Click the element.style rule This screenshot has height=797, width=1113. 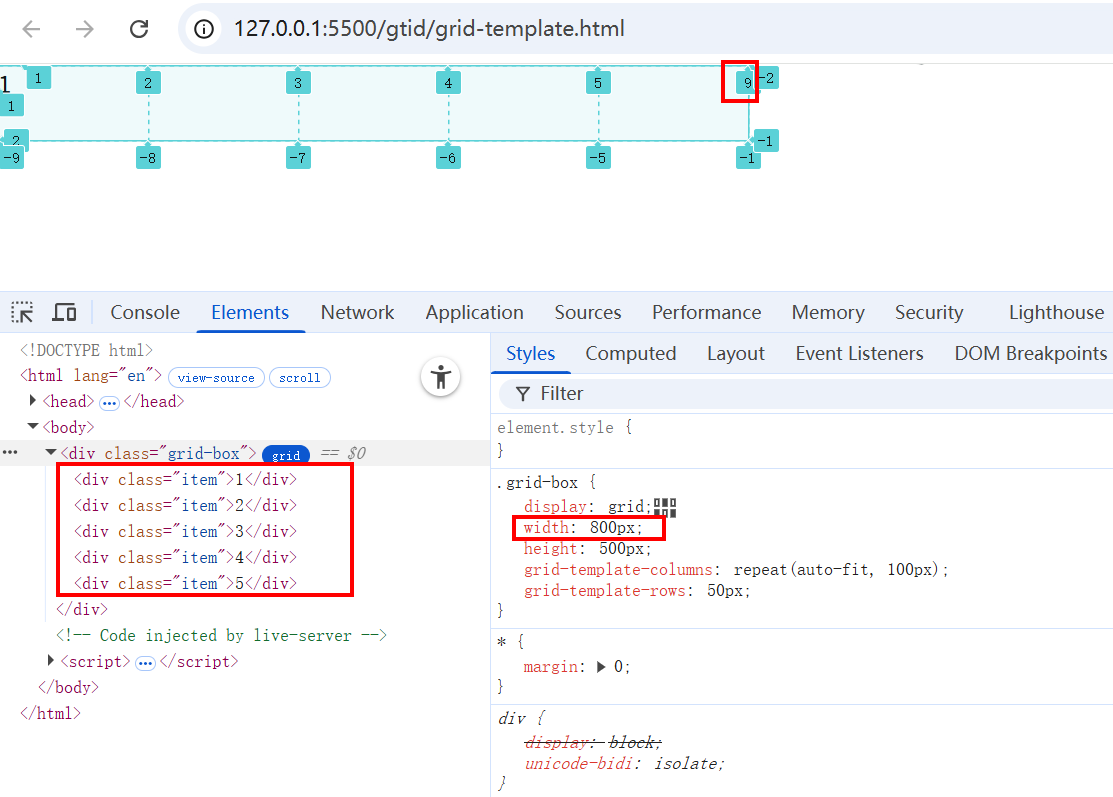555,427
